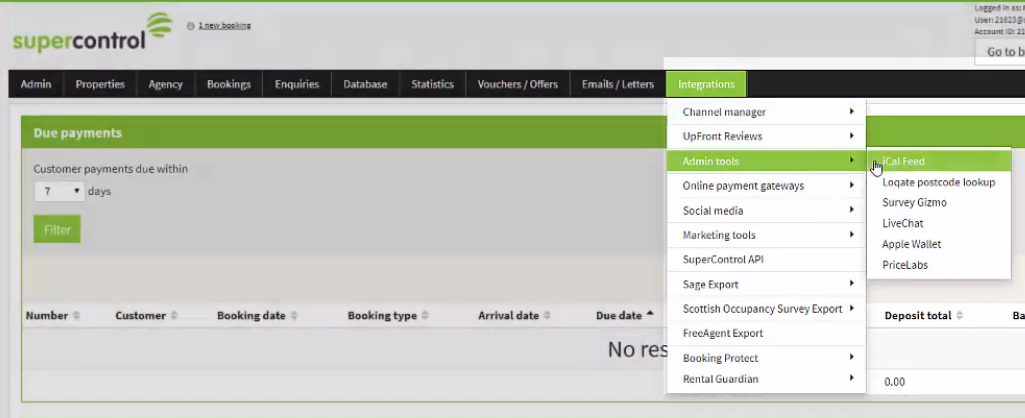
Task: Select LiveChat integration
Action: click(x=939, y=224)
